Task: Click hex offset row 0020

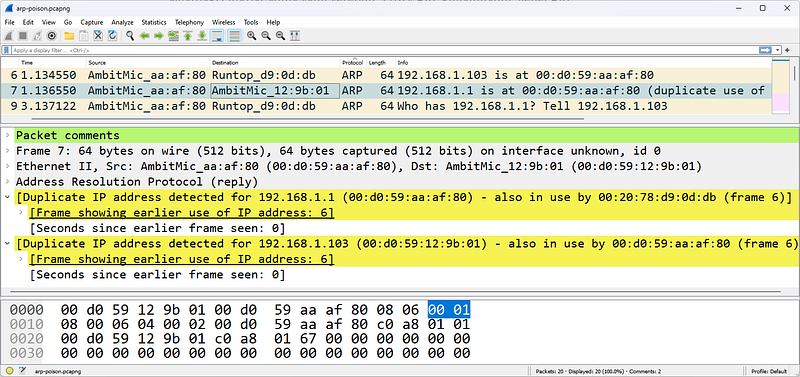Action: 27,338
